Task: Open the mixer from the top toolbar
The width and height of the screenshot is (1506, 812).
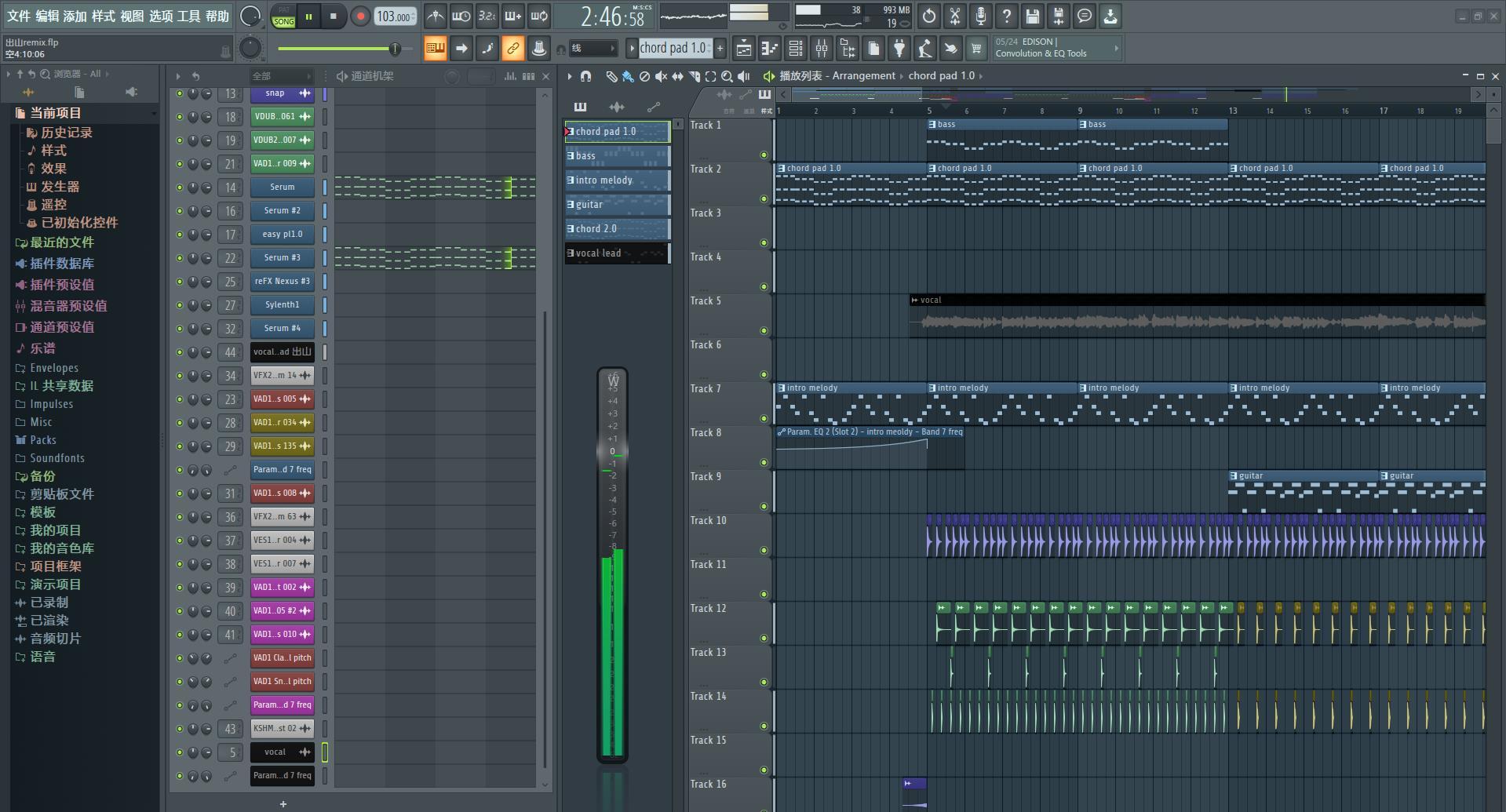Action: click(822, 49)
